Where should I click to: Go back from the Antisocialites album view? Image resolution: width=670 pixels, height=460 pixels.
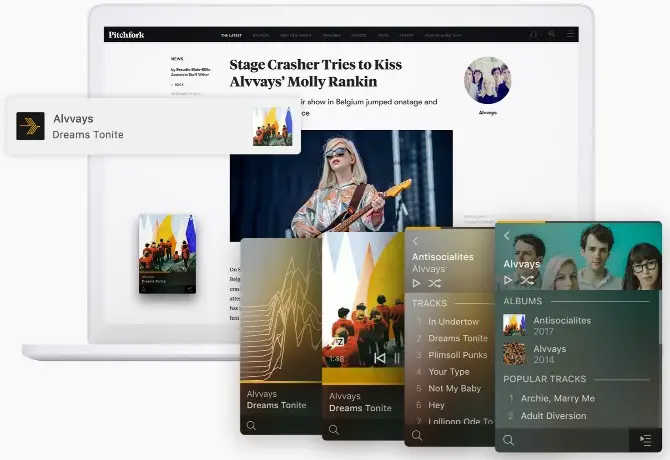point(415,241)
